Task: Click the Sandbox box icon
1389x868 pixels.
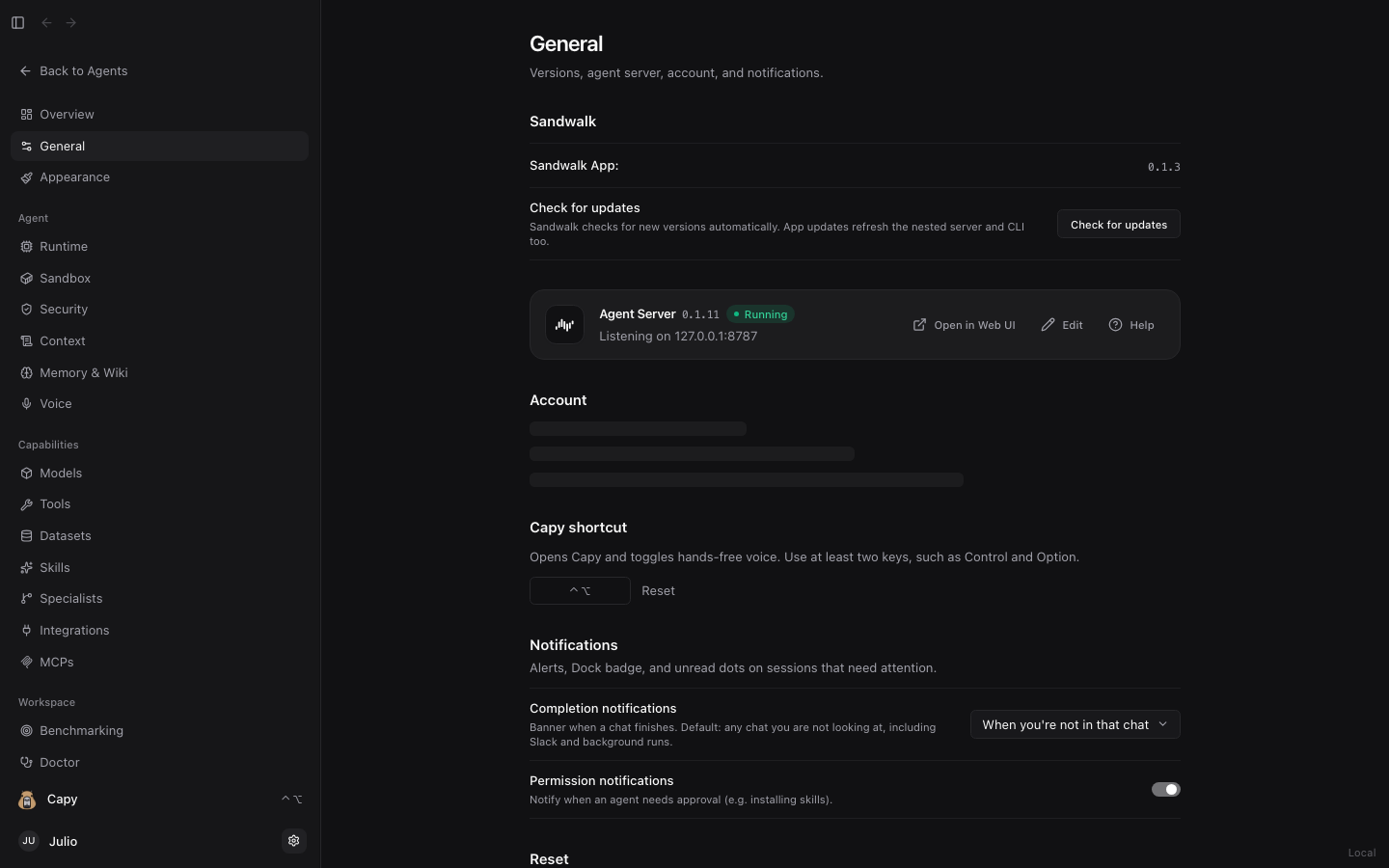Action: [x=26, y=279]
